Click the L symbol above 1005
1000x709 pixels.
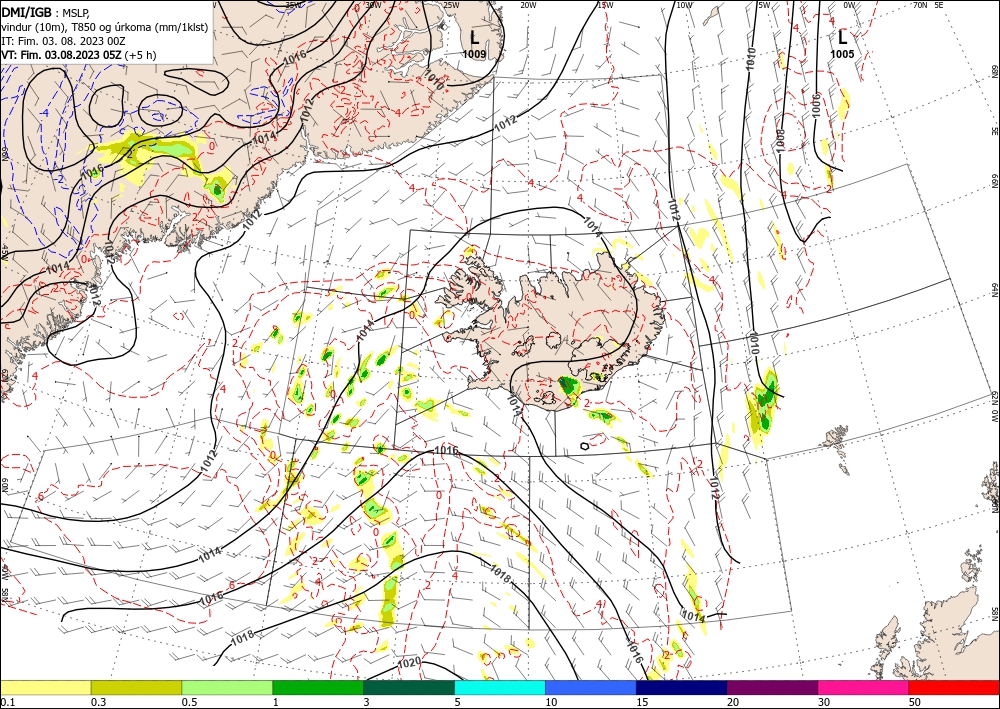(x=842, y=37)
